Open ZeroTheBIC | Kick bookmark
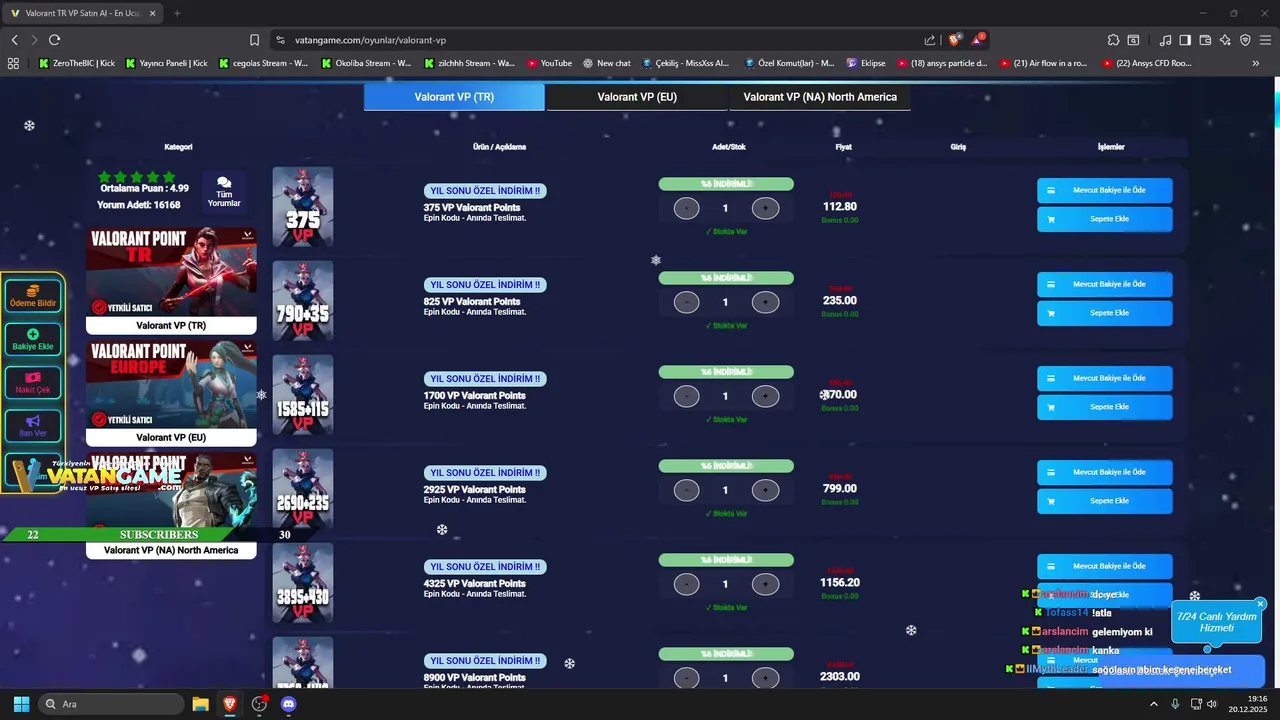This screenshot has width=1280, height=720. (x=78, y=63)
